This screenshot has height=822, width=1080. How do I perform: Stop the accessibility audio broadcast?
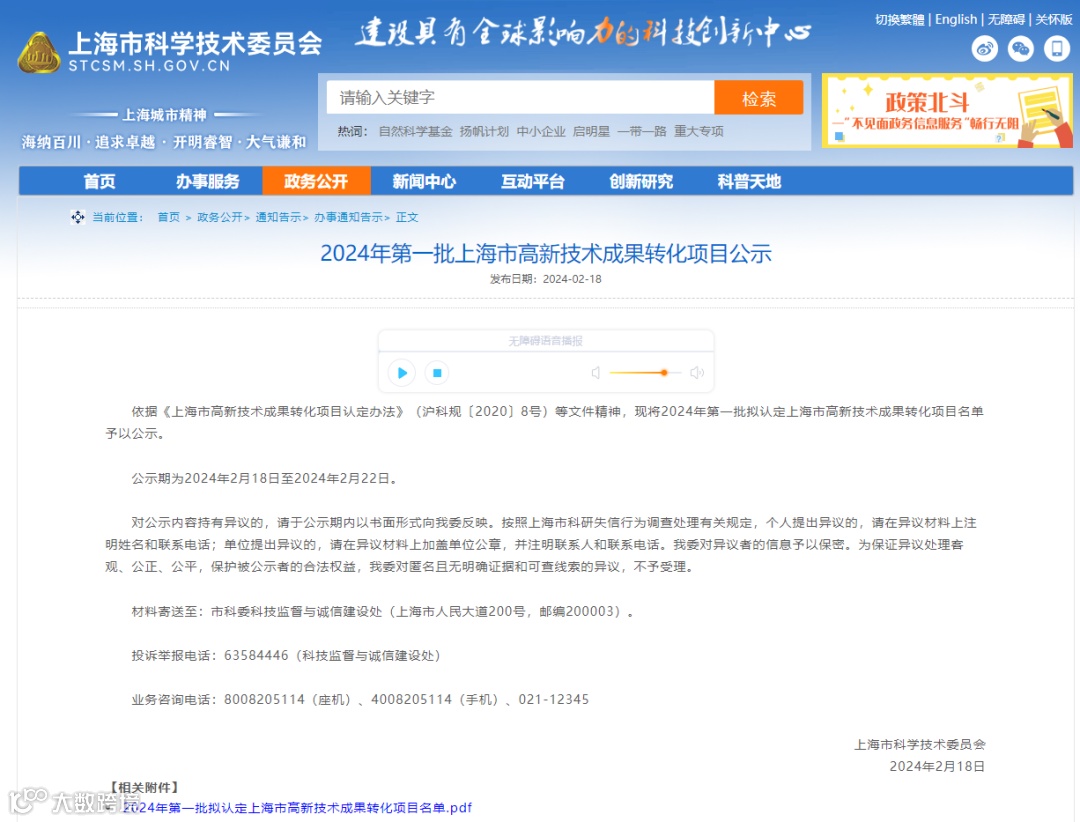coord(437,373)
